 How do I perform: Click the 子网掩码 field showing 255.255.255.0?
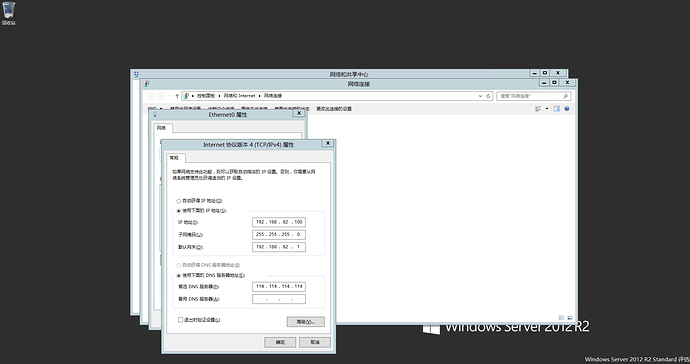click(279, 235)
